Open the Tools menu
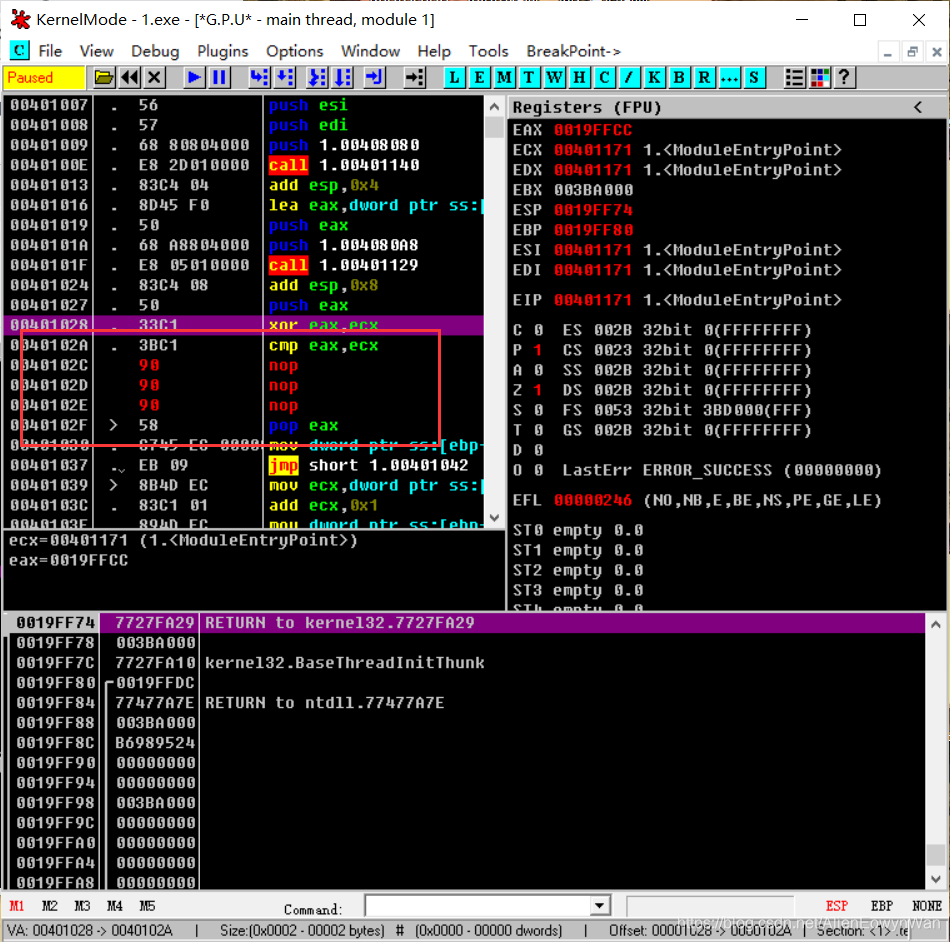 coord(488,51)
